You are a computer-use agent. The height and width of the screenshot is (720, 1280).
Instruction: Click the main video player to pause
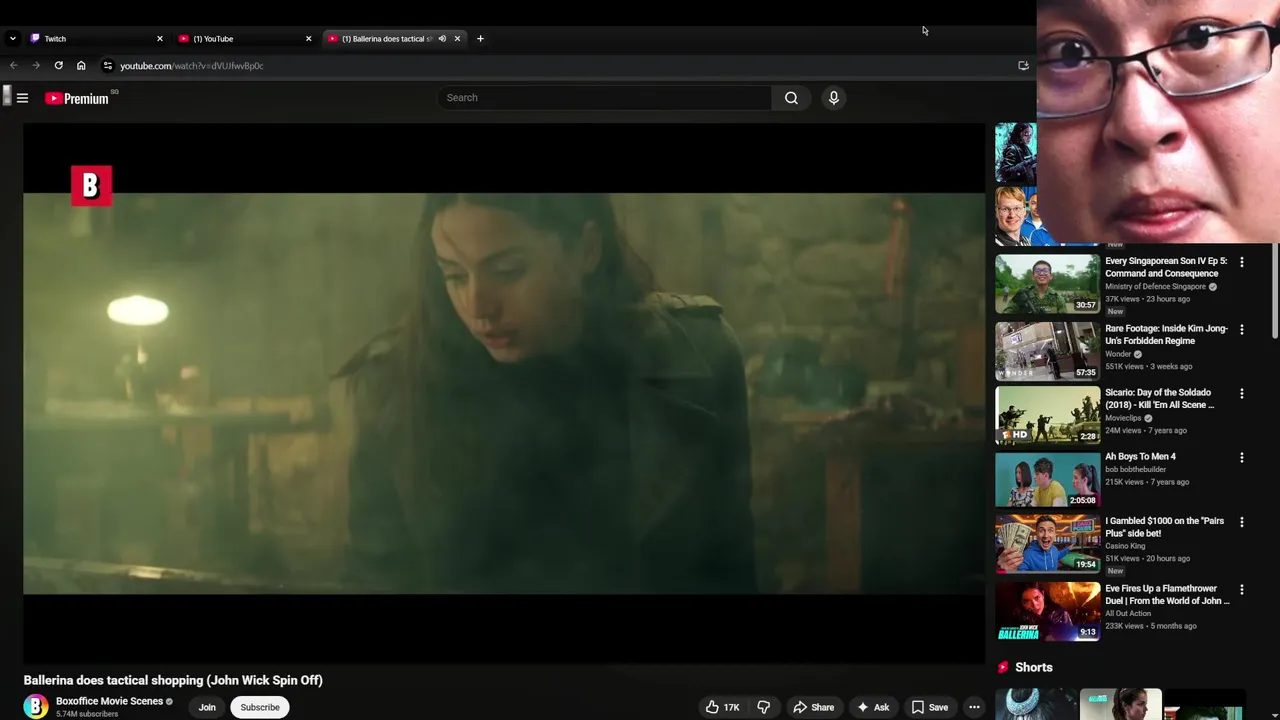pyautogui.click(x=504, y=393)
